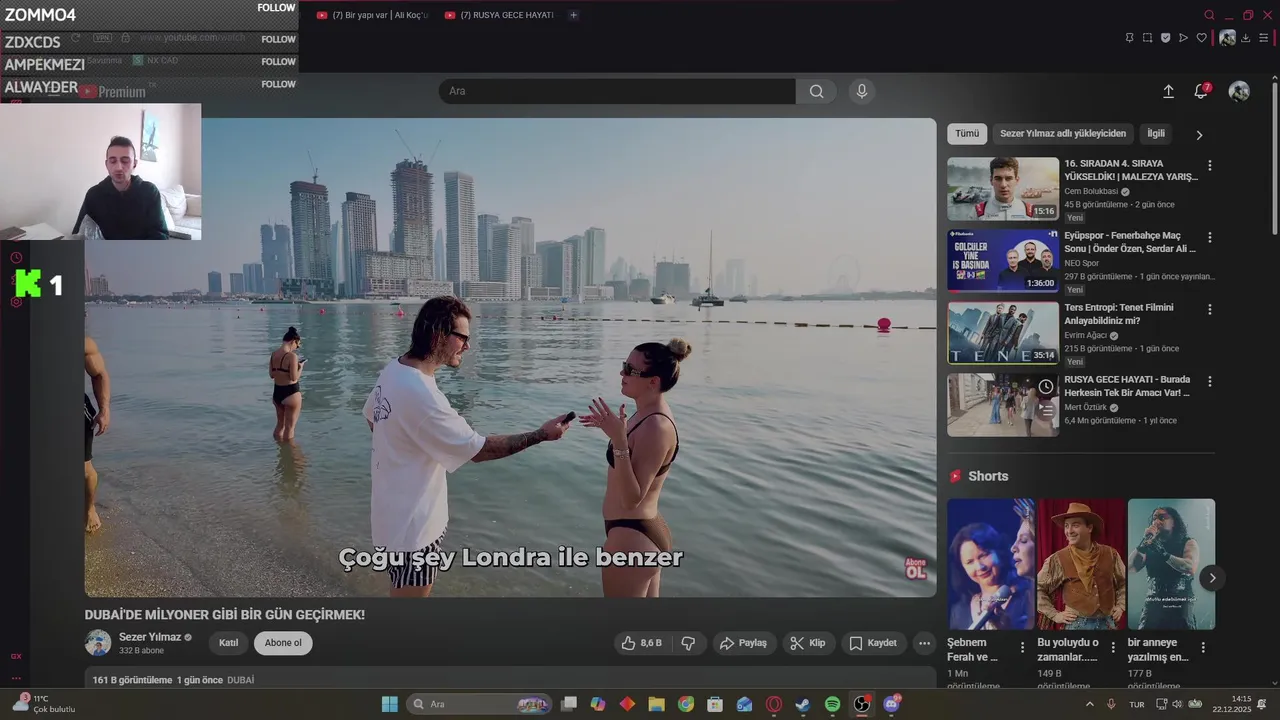The width and height of the screenshot is (1280, 720).
Task: Follow AMPEKMEZI in the overlay list
Action: pyautogui.click(x=278, y=62)
